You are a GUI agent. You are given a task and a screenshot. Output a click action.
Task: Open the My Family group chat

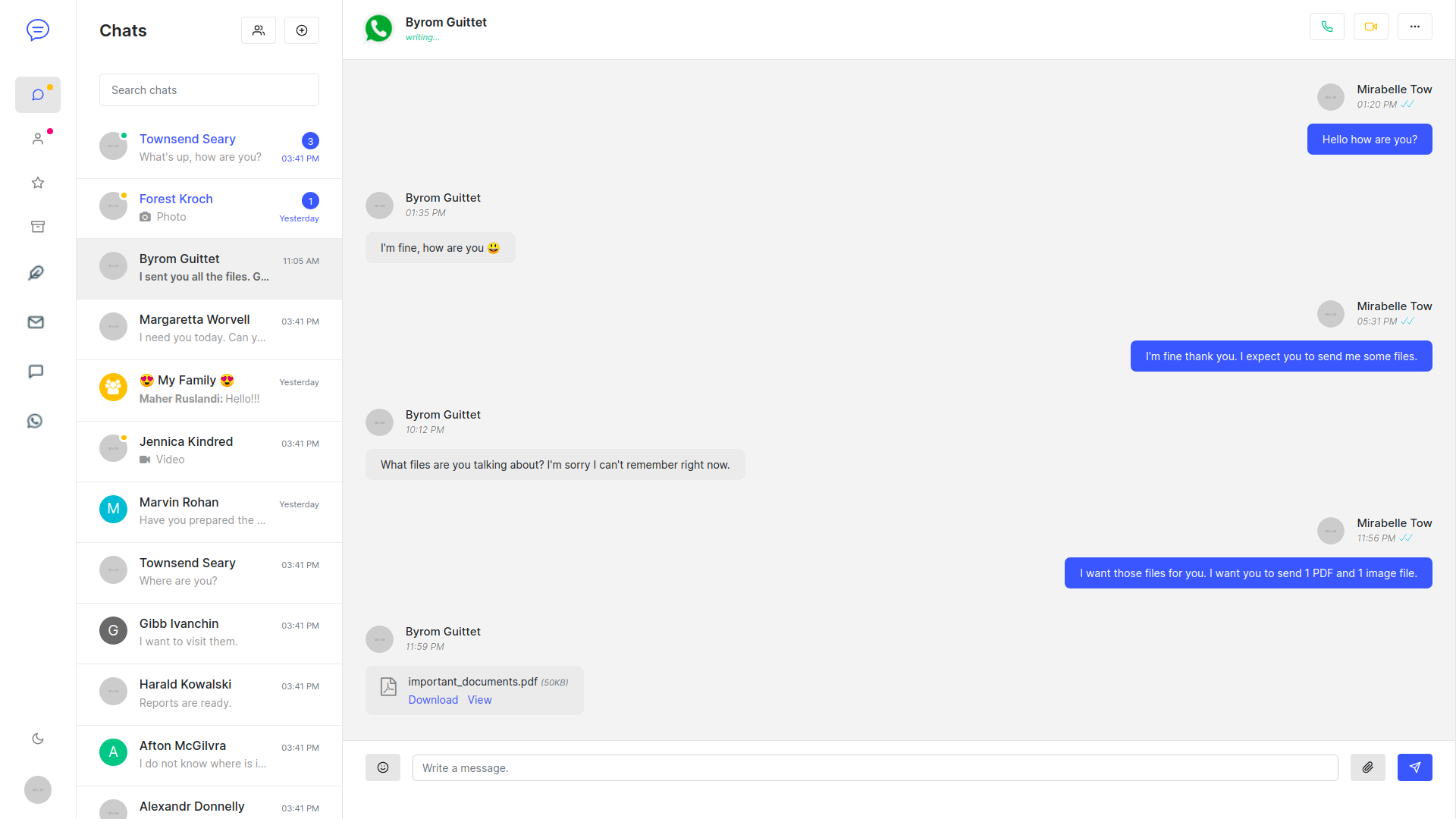click(x=209, y=390)
